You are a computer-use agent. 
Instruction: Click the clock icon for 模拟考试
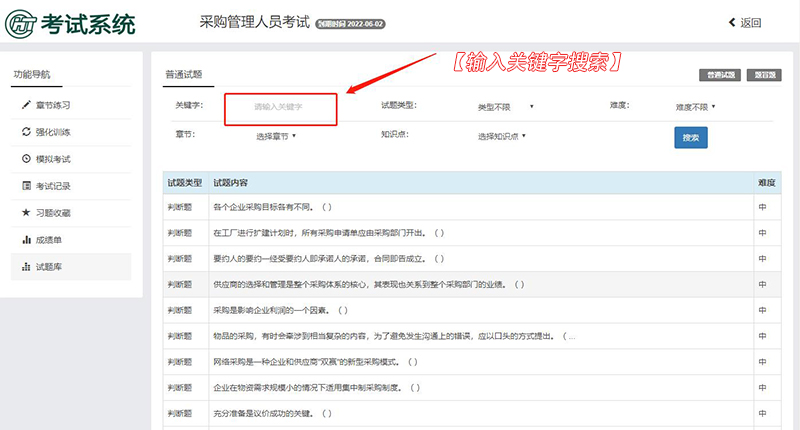coord(26,159)
